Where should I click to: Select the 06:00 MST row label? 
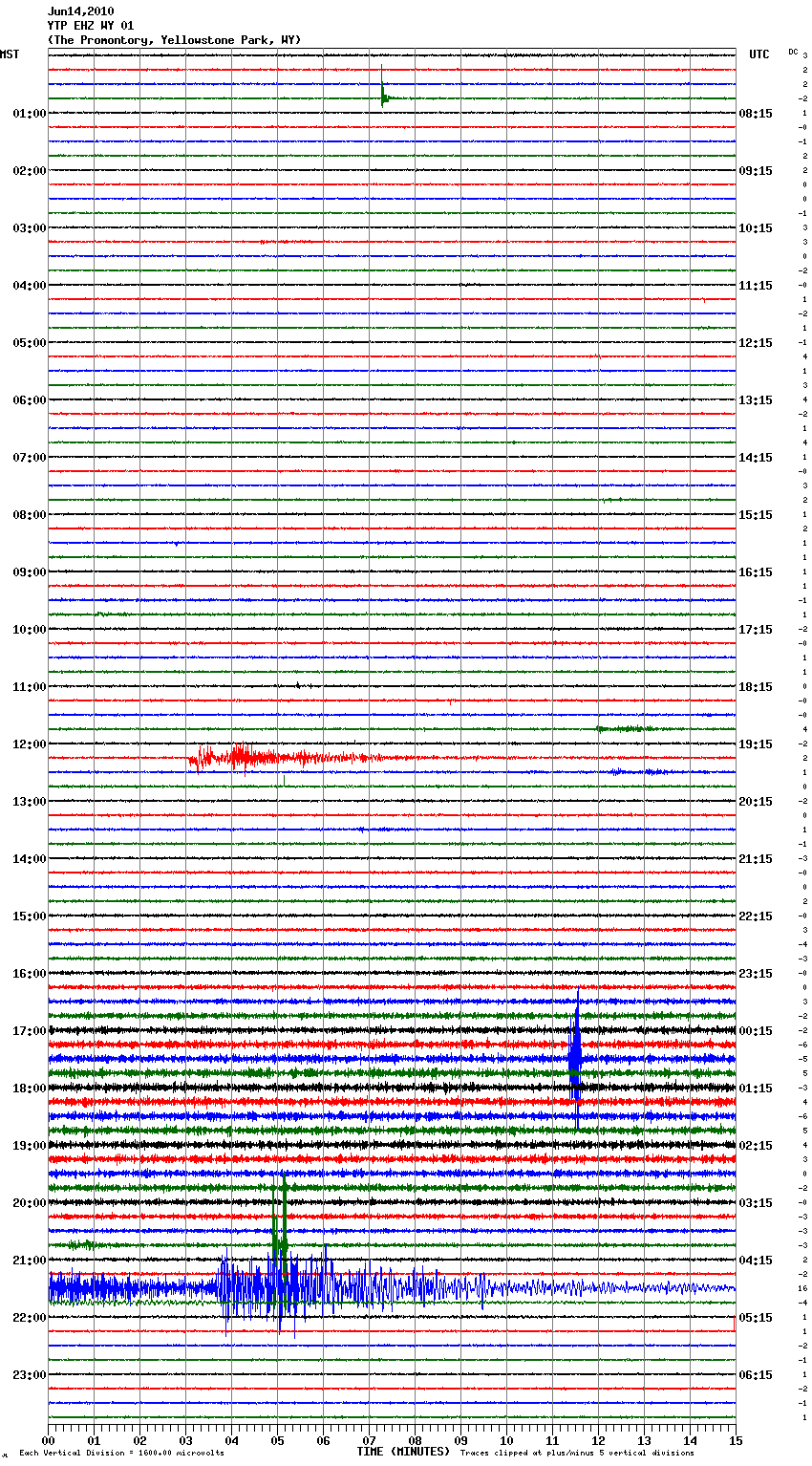pos(29,400)
